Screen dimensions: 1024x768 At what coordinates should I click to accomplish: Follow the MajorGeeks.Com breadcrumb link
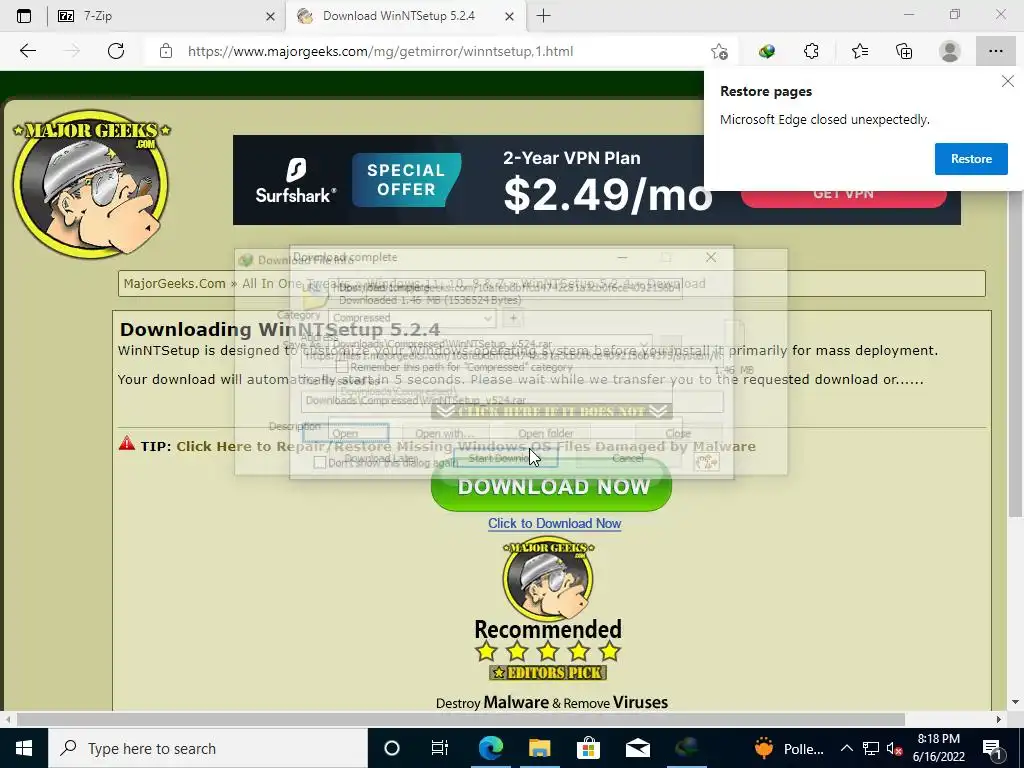(x=174, y=283)
